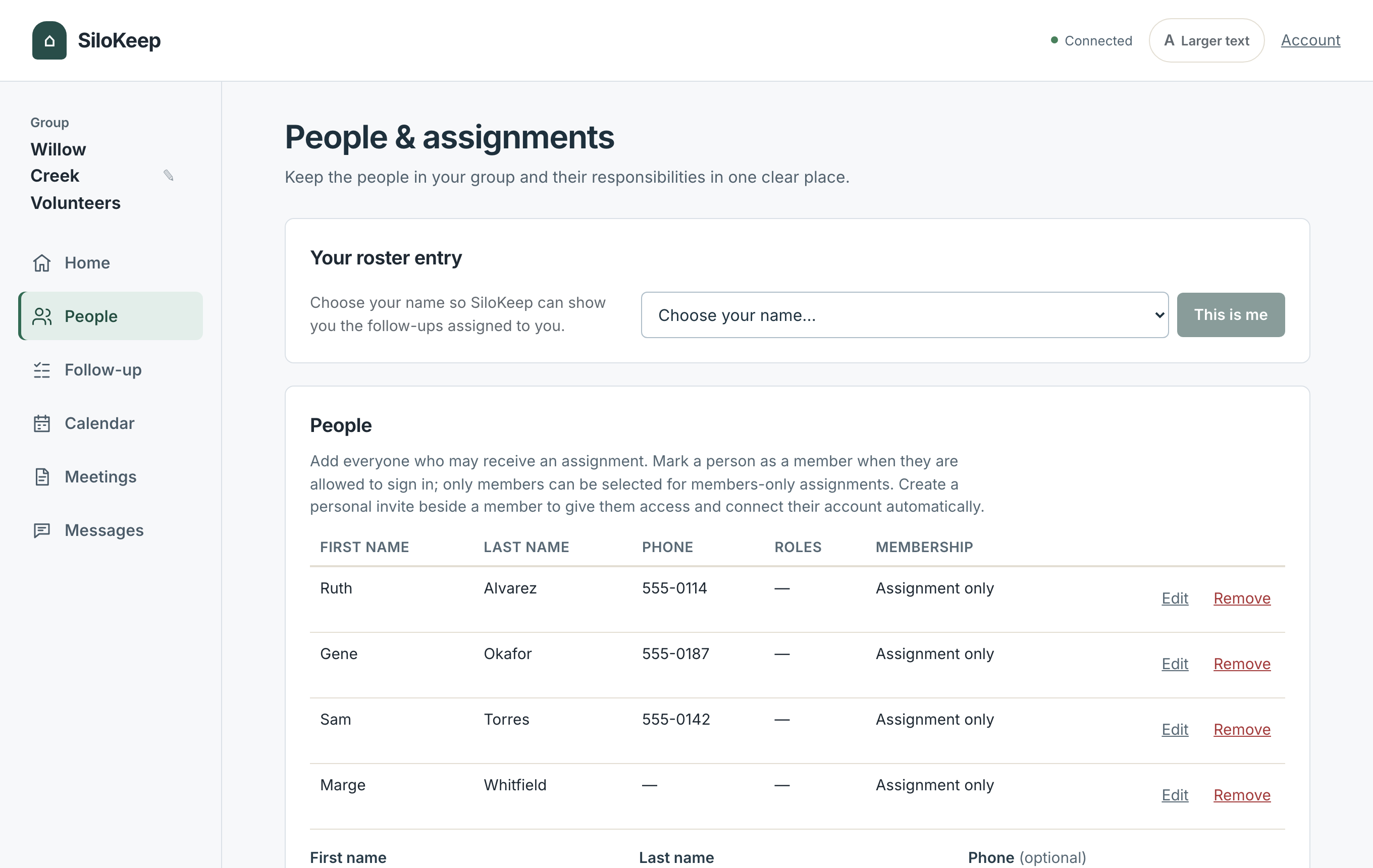Click the FIRST NAME column header
The image size is (1373, 868).
pyautogui.click(x=364, y=547)
